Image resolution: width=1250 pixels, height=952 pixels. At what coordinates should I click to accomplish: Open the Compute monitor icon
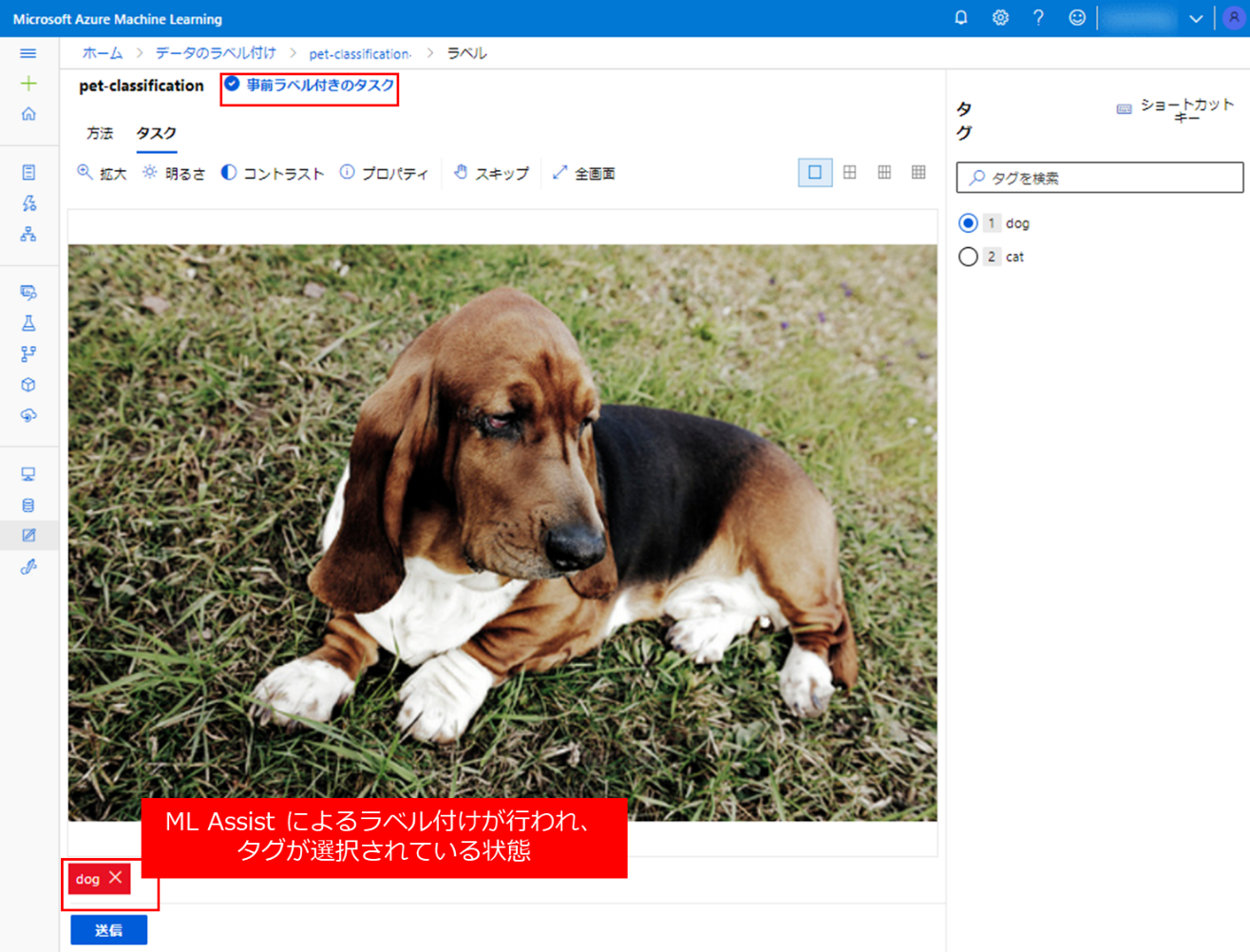pyautogui.click(x=28, y=474)
